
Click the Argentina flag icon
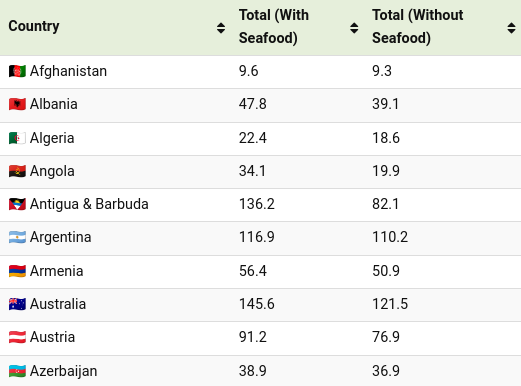[x=17, y=237]
